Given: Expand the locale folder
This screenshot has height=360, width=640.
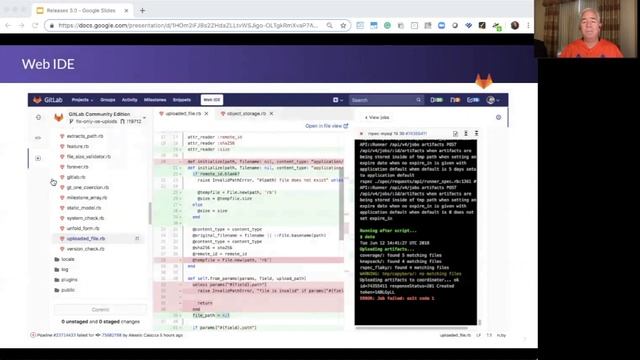Looking at the screenshot, I should pos(64,259).
